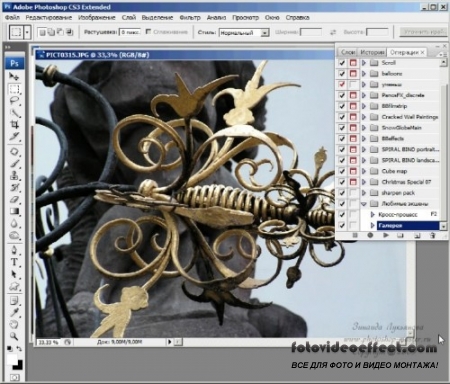Expand the Кросс-процесс action
The width and height of the screenshot is (450, 384).
[373, 215]
